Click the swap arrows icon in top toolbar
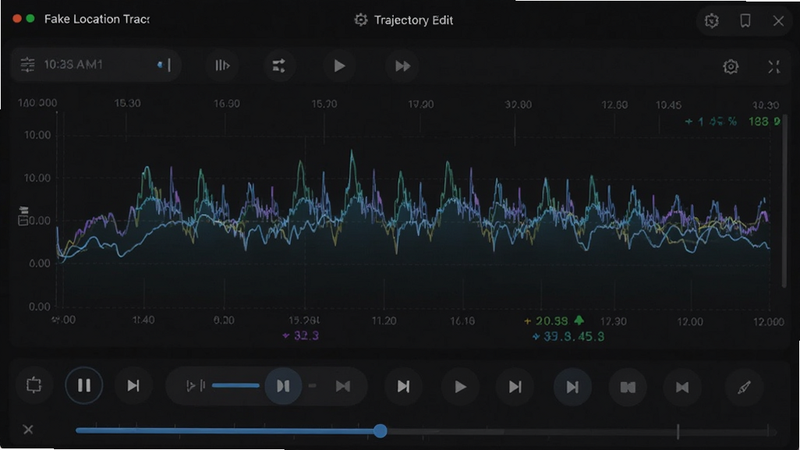This screenshot has width=800, height=450. tap(279, 65)
